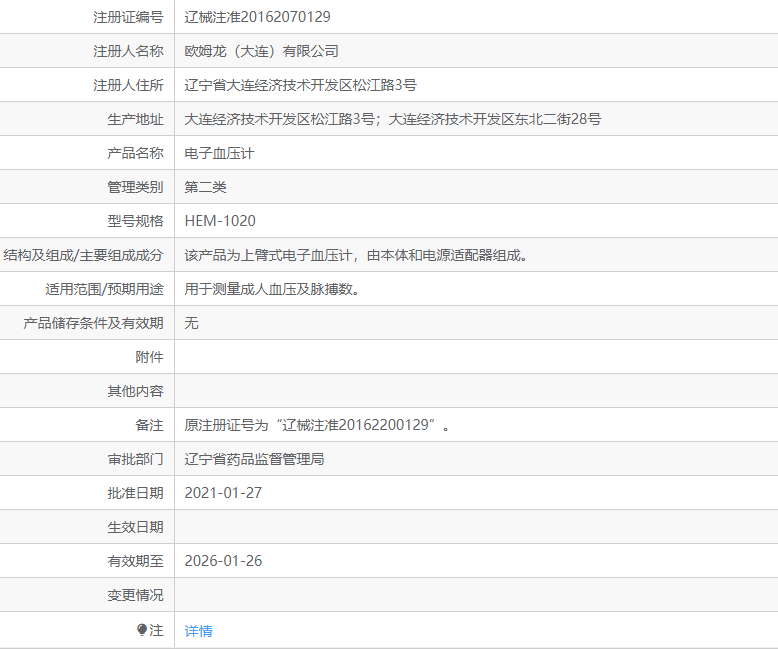778x650 pixels.
Task: Select registration number 辽械注准20162070129
Action: point(258,17)
